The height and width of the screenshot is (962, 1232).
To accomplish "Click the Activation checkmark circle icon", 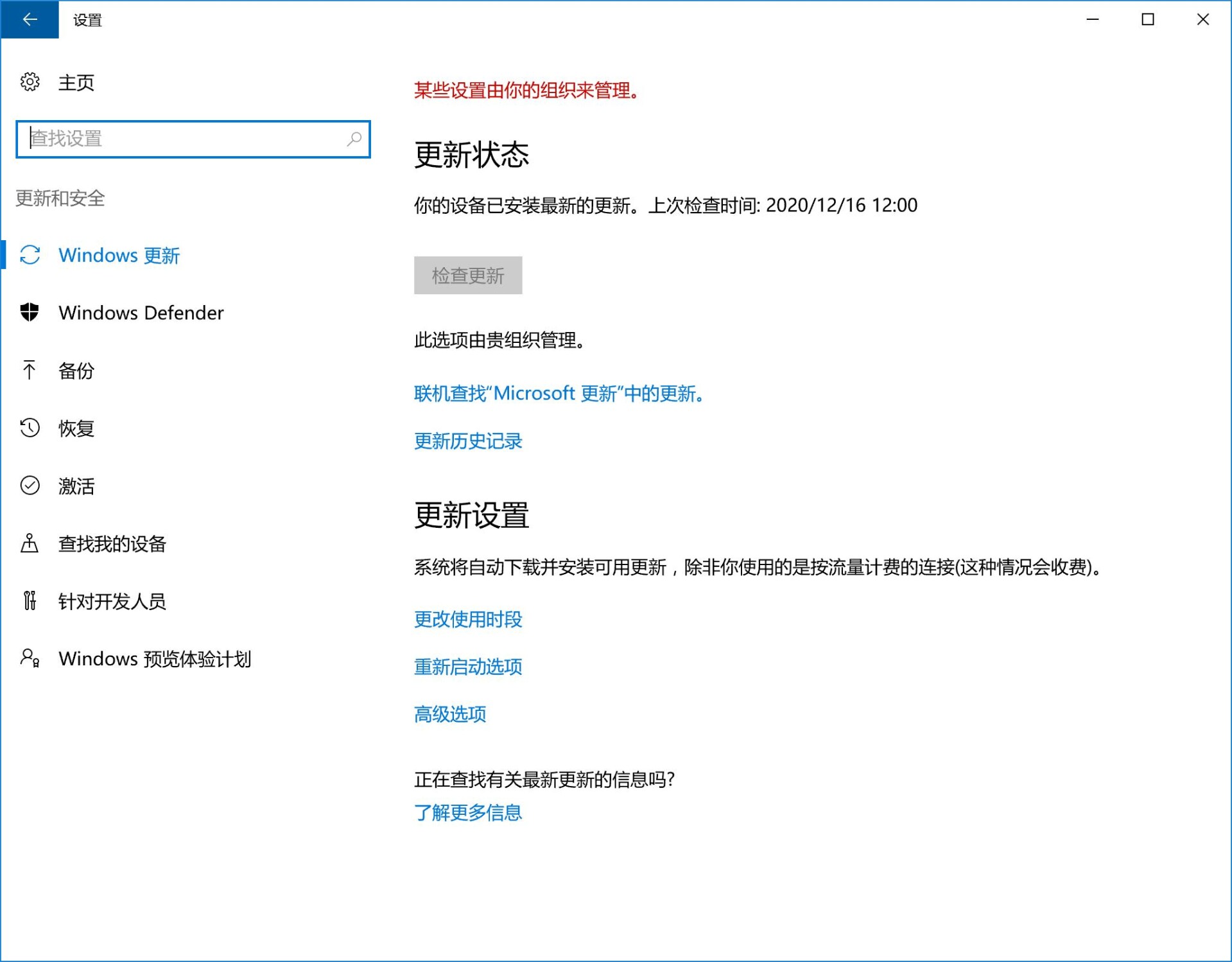I will click(x=30, y=485).
